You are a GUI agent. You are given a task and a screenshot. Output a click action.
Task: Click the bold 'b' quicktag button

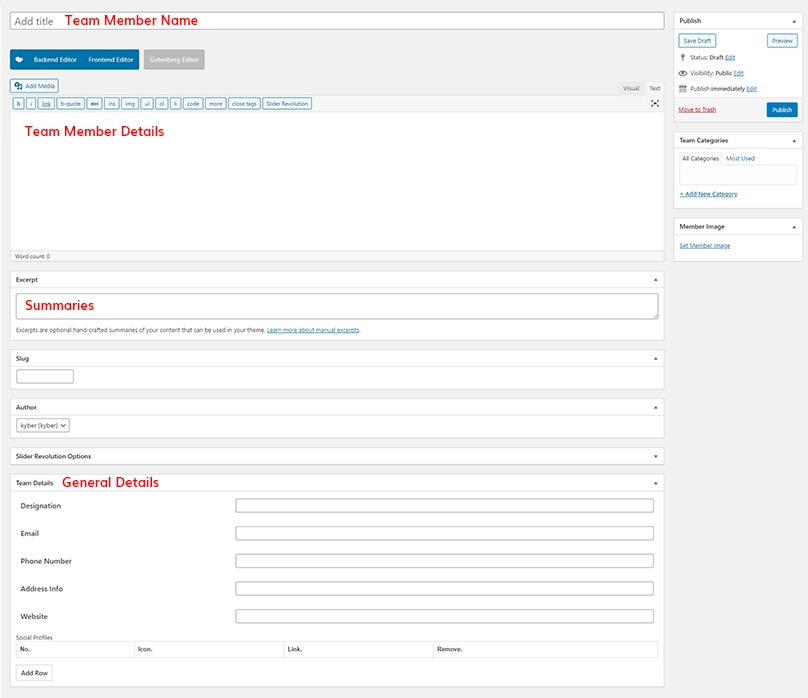click(18, 103)
